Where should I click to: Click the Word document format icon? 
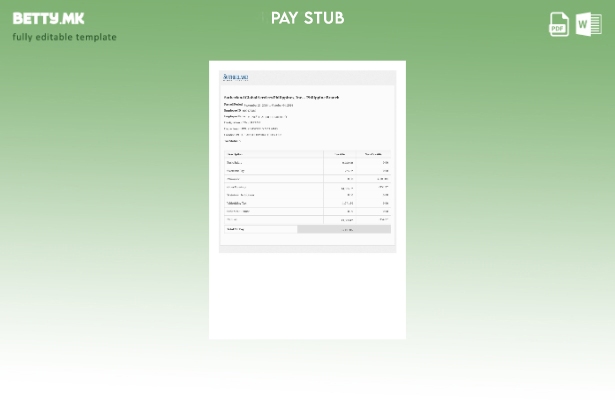pos(588,25)
